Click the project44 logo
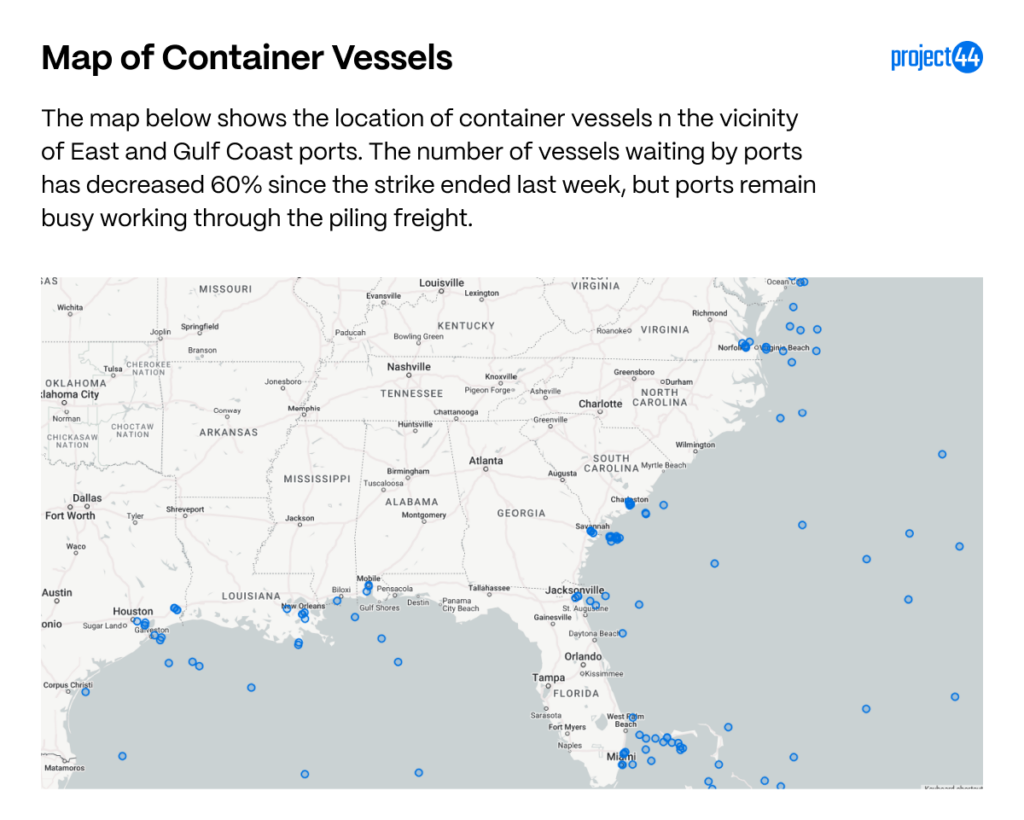Screen dimensions: 1024x820 [936, 57]
